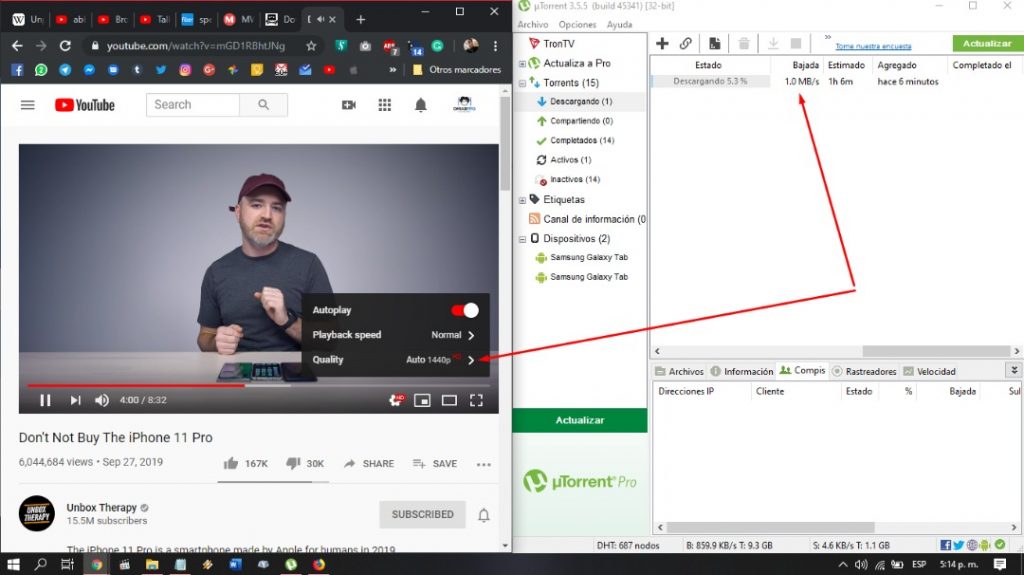Toggle the Autoplay switch off
Image resolution: width=1024 pixels, height=575 pixels.
coord(465,310)
